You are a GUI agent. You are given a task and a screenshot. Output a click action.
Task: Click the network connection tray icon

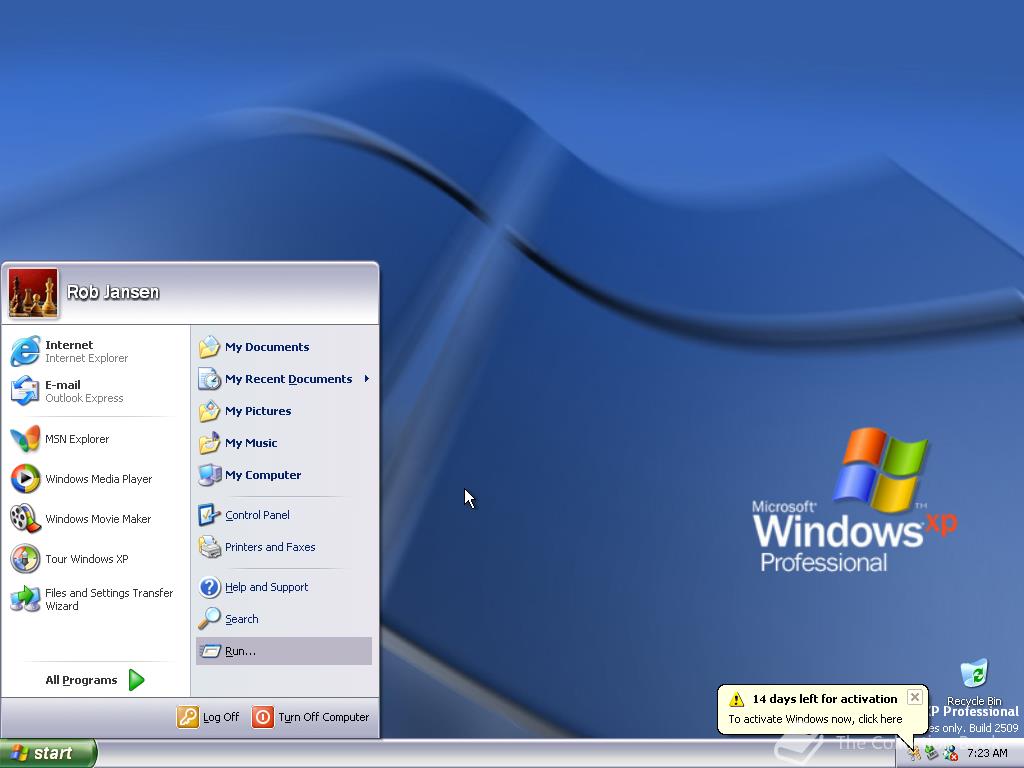931,754
